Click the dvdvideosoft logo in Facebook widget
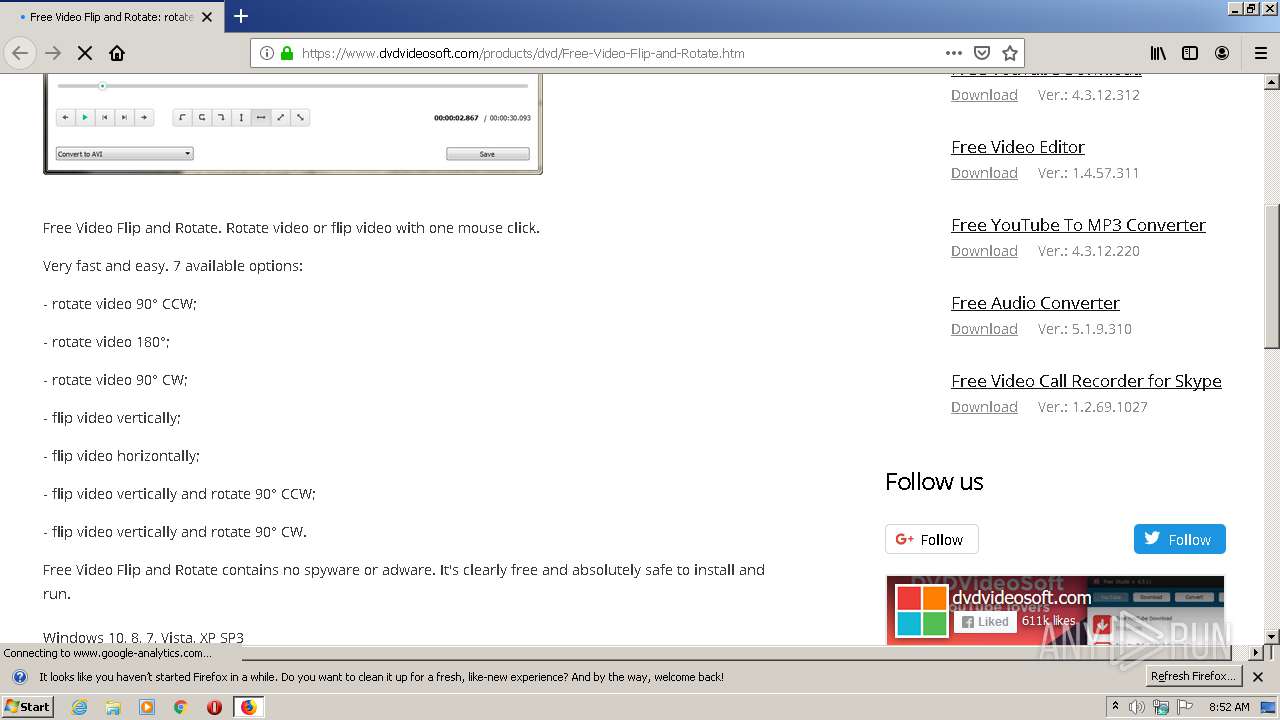The height and width of the screenshot is (720, 1280). (x=920, y=611)
